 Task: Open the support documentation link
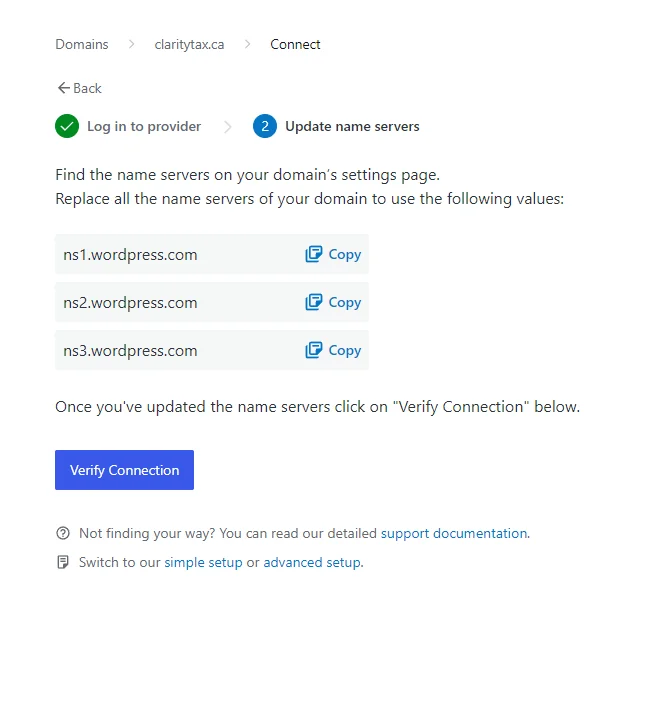click(454, 533)
